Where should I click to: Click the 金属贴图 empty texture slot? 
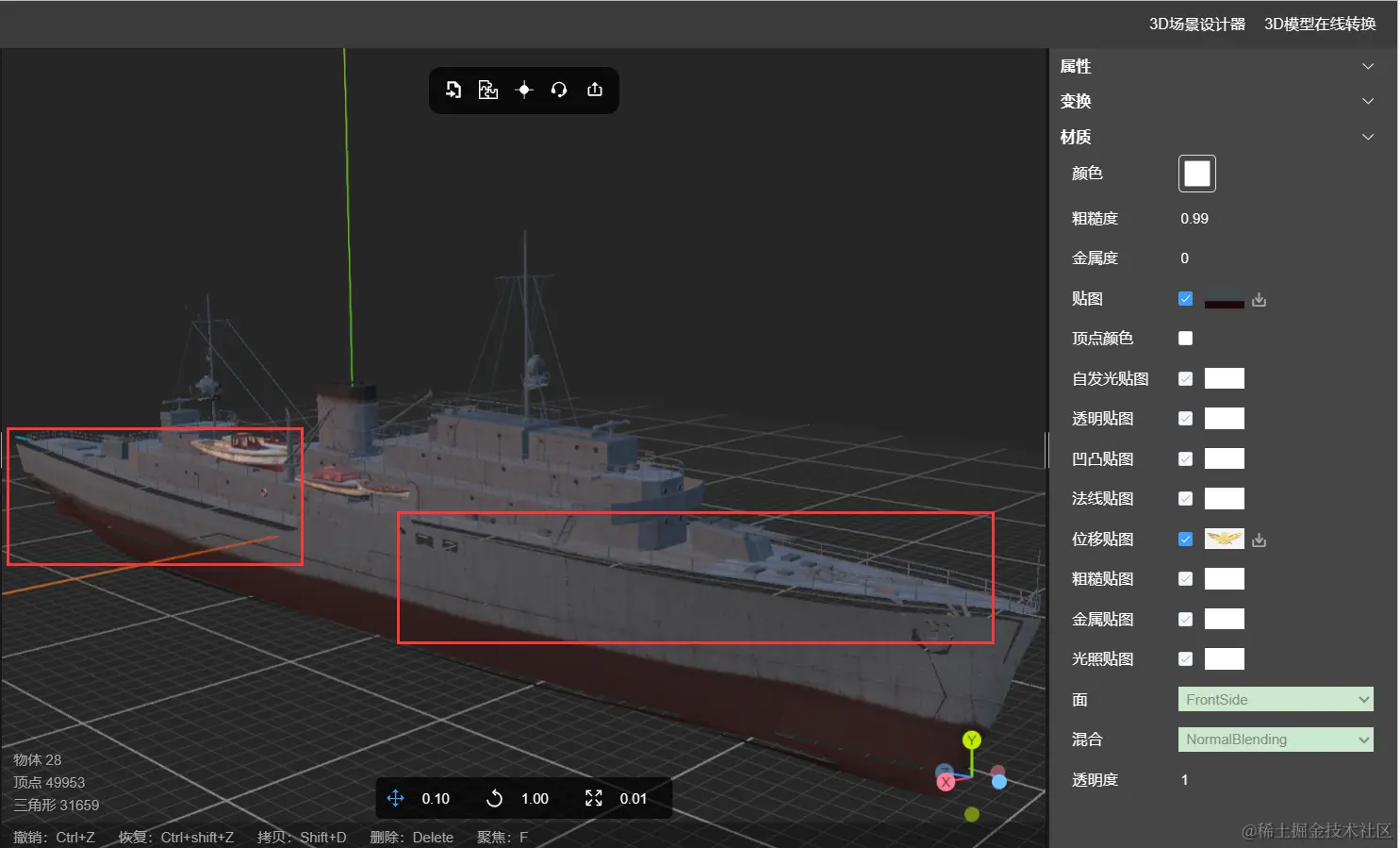coord(1225,620)
